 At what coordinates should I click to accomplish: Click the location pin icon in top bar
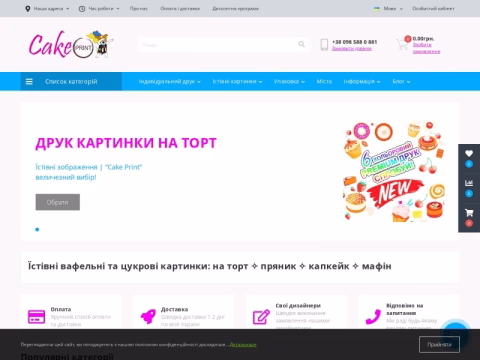[x=28, y=9]
